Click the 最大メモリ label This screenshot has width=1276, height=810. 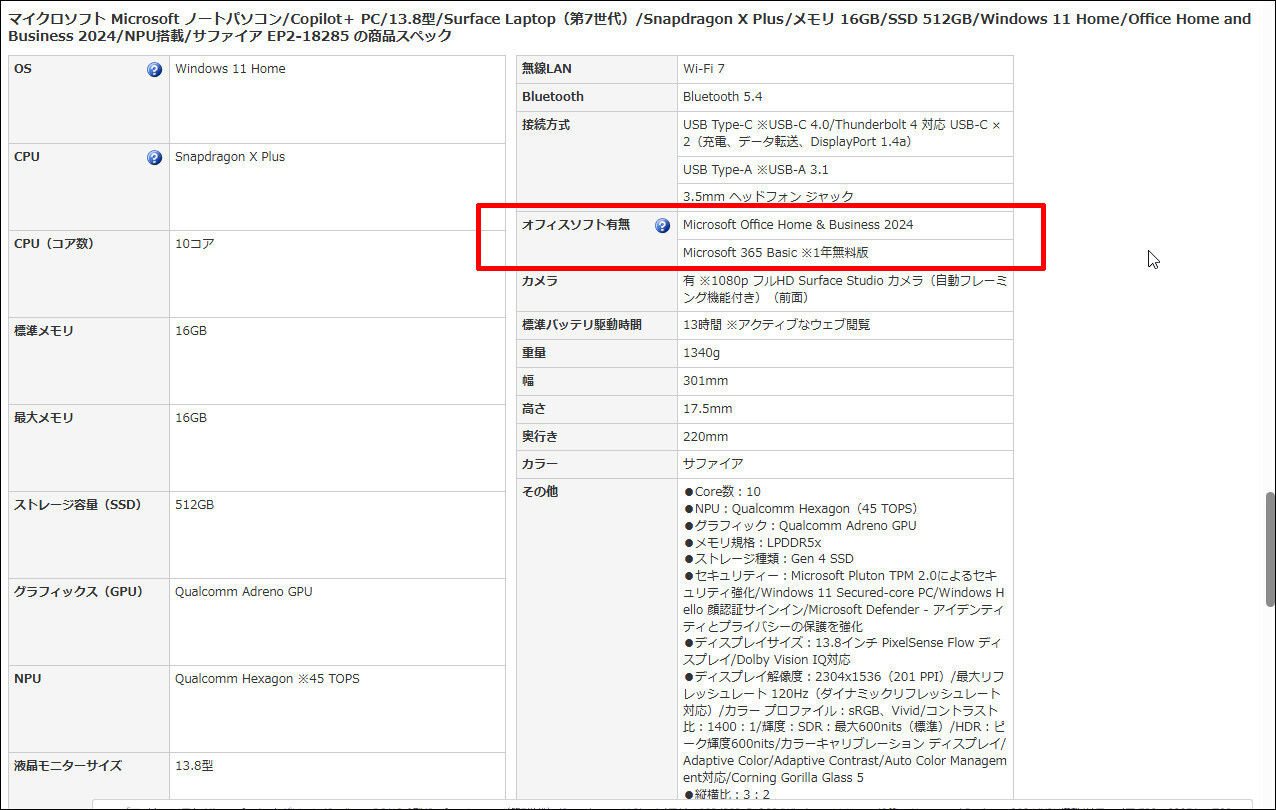[x=43, y=418]
